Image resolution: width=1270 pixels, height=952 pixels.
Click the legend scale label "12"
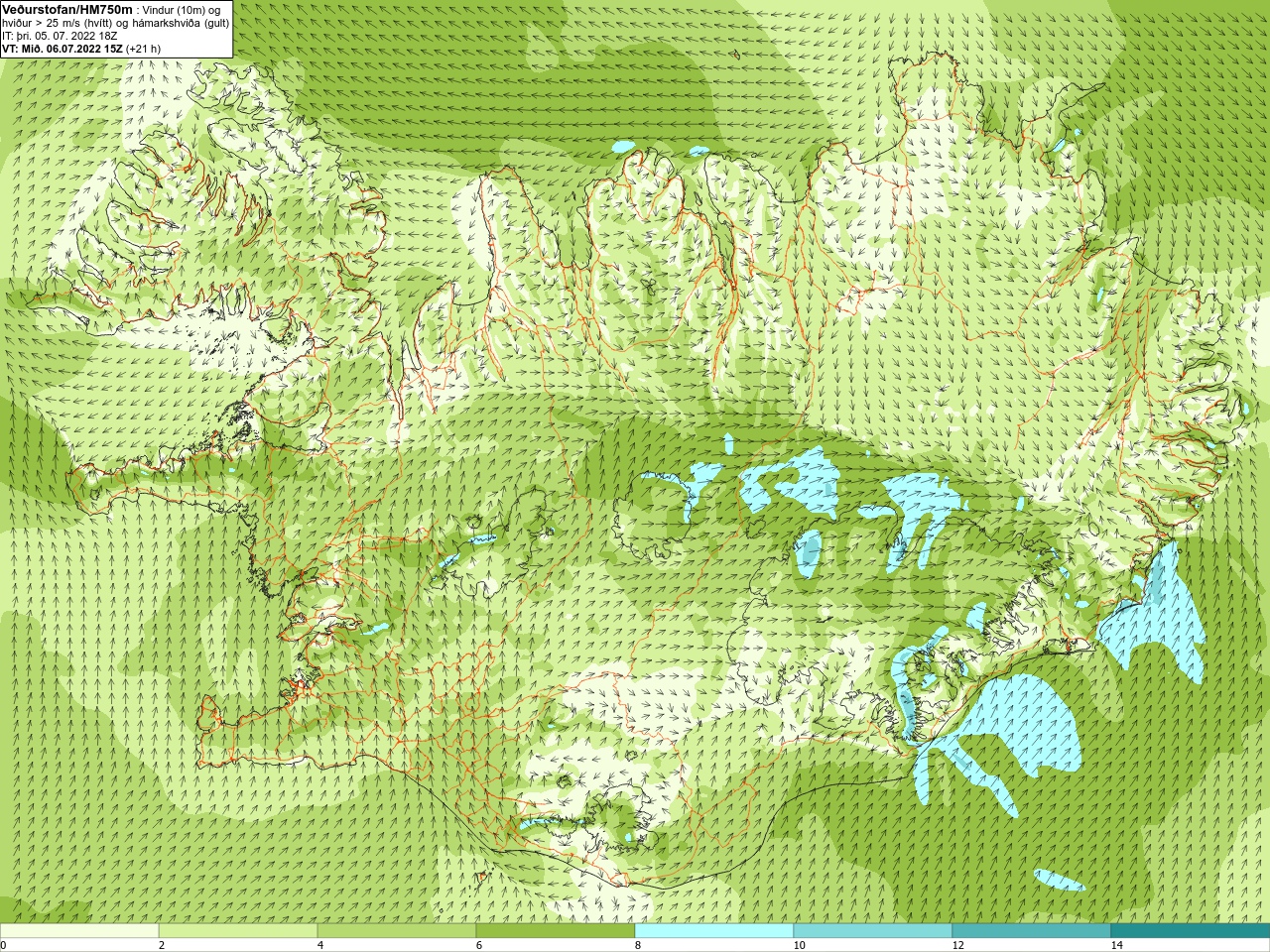957,945
